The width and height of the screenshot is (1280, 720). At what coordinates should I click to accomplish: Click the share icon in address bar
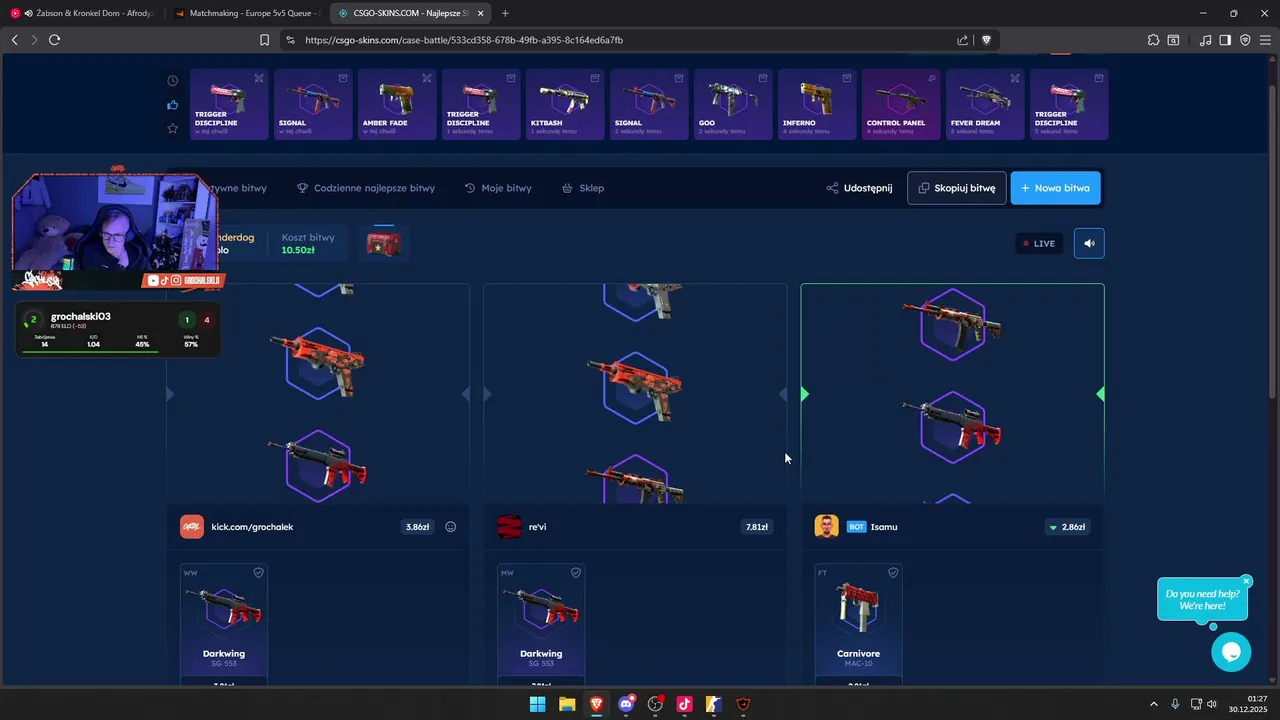pyautogui.click(x=962, y=40)
